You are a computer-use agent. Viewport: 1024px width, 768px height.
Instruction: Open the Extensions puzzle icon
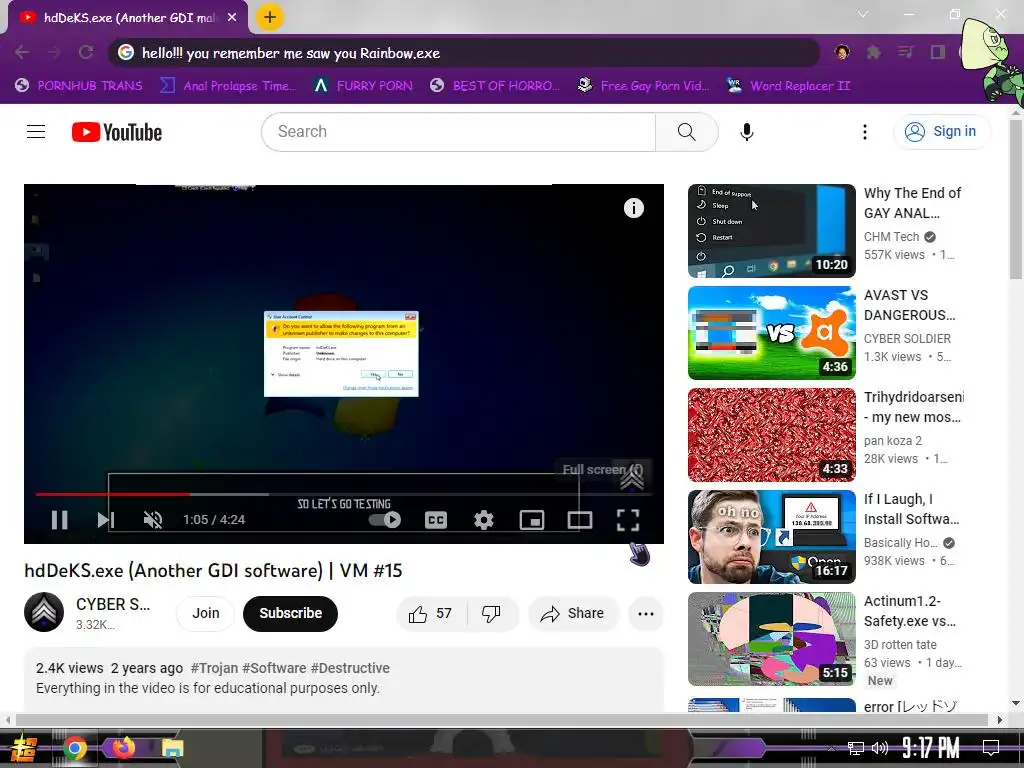pyautogui.click(x=874, y=52)
